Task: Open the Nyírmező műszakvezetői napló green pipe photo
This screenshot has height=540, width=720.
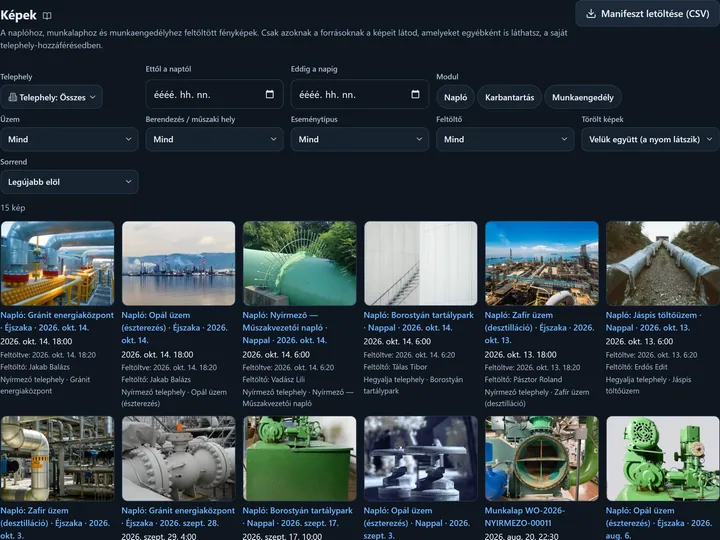Action: click(x=299, y=264)
